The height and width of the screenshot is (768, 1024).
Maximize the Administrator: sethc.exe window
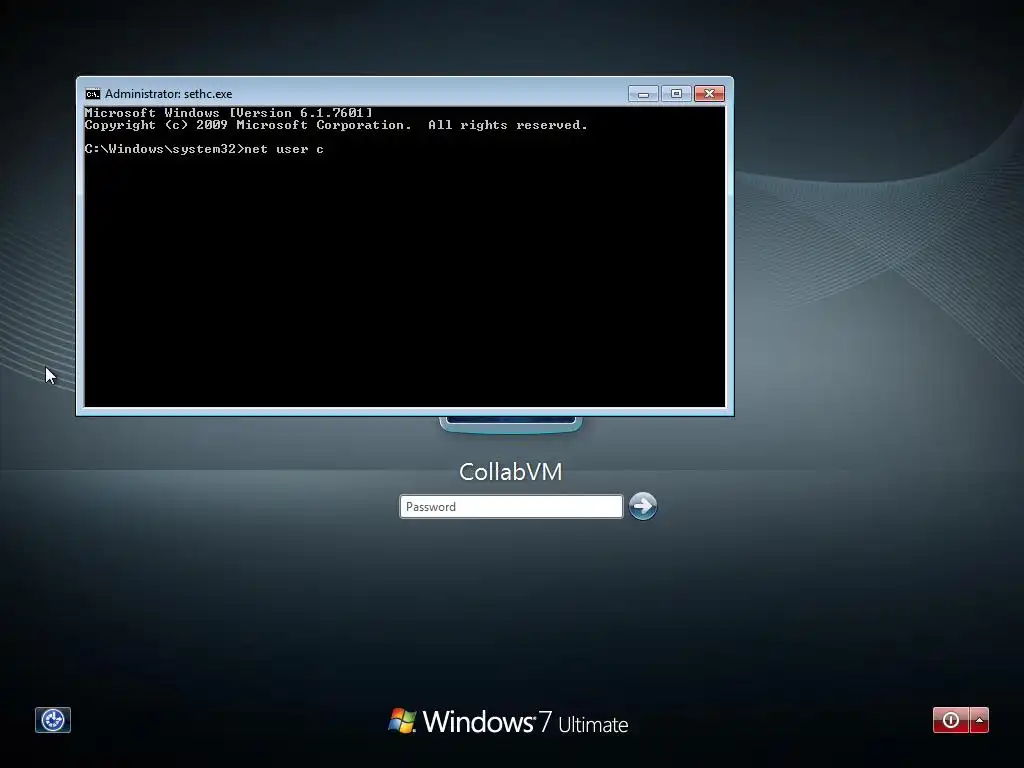click(x=677, y=94)
